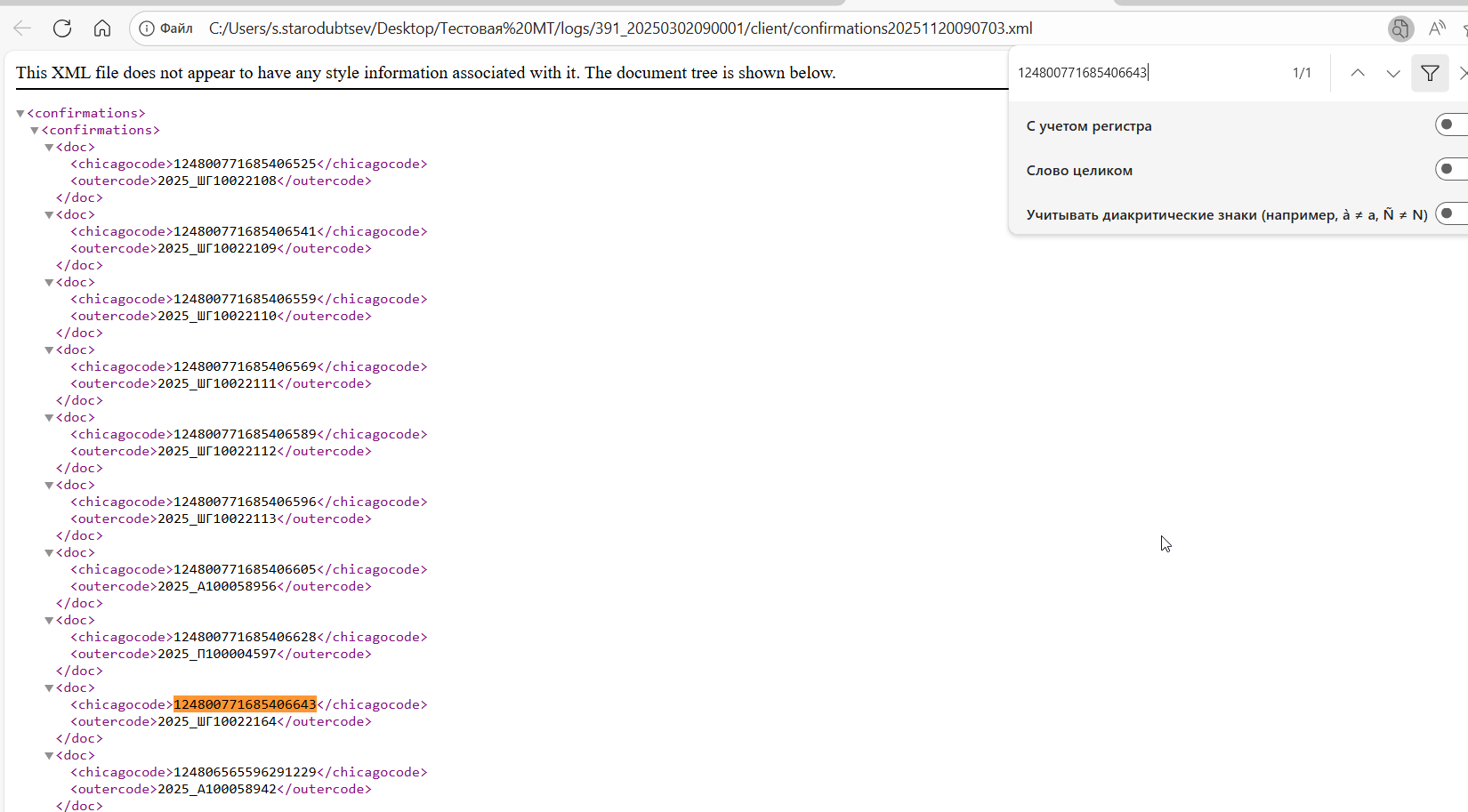Open the browser home page

pos(102,28)
